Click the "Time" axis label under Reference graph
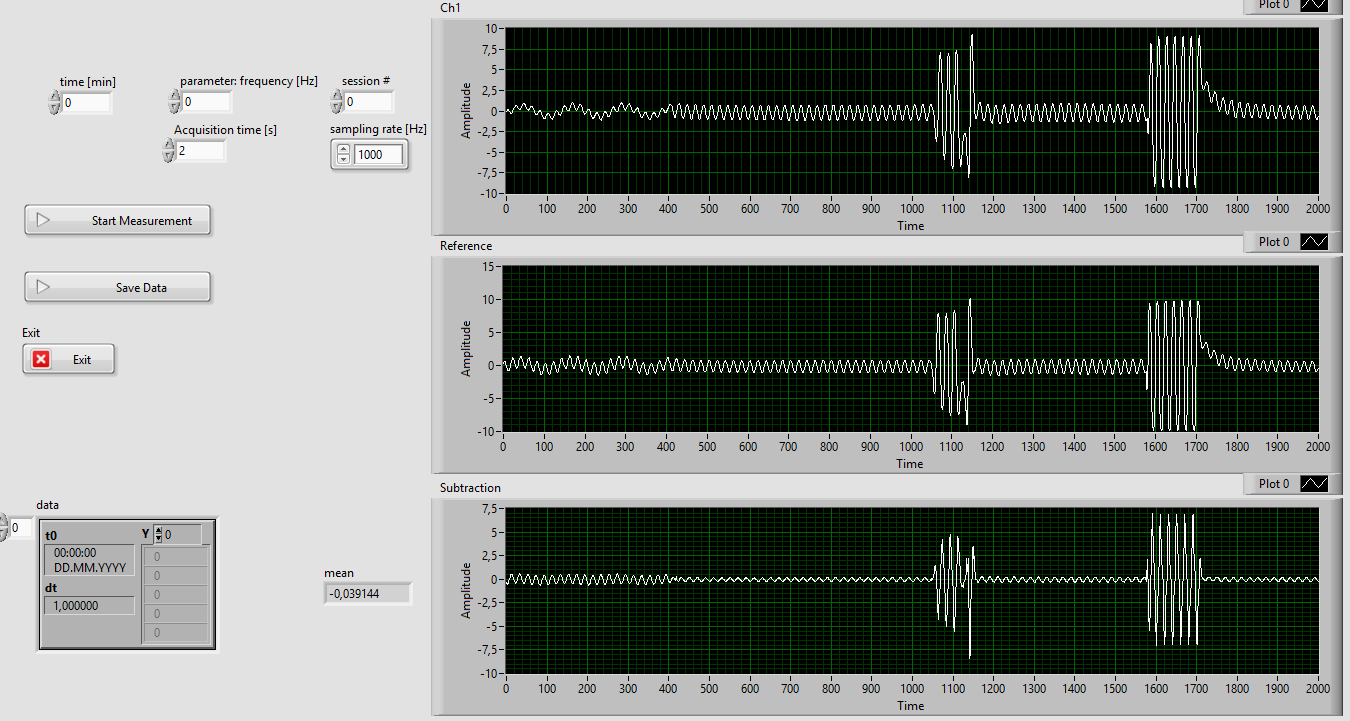Screen dimensions: 1350x721 [910, 464]
